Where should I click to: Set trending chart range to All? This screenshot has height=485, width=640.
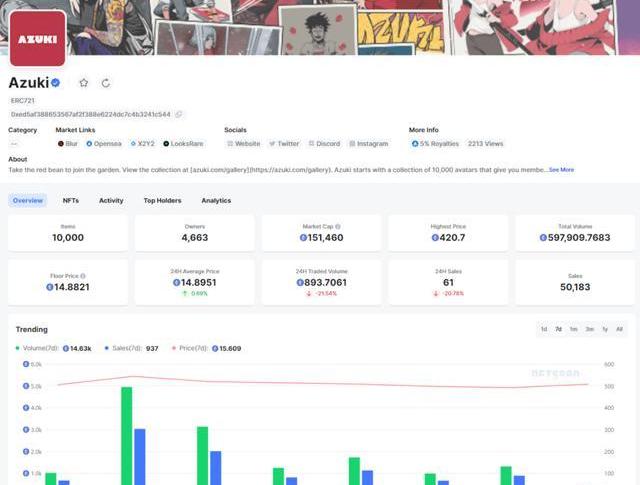tap(619, 329)
